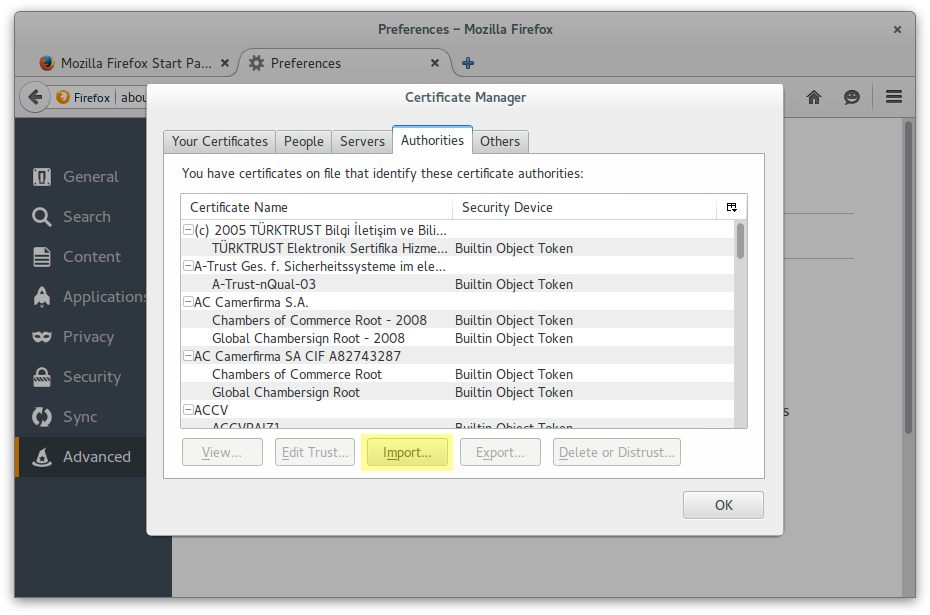Image resolution: width=930 pixels, height=615 pixels.
Task: Select the Chambers of Commerce Root certificate
Action: 457,374
